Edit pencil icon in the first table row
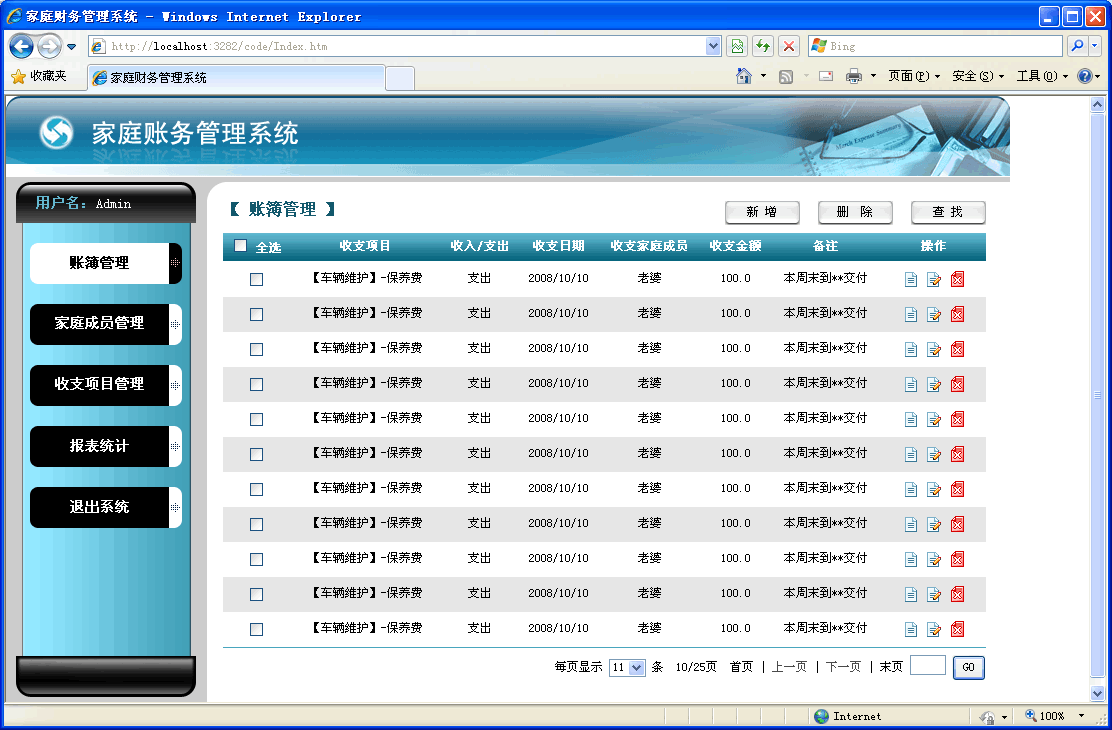Screen dimensions: 1112x730 934,280
